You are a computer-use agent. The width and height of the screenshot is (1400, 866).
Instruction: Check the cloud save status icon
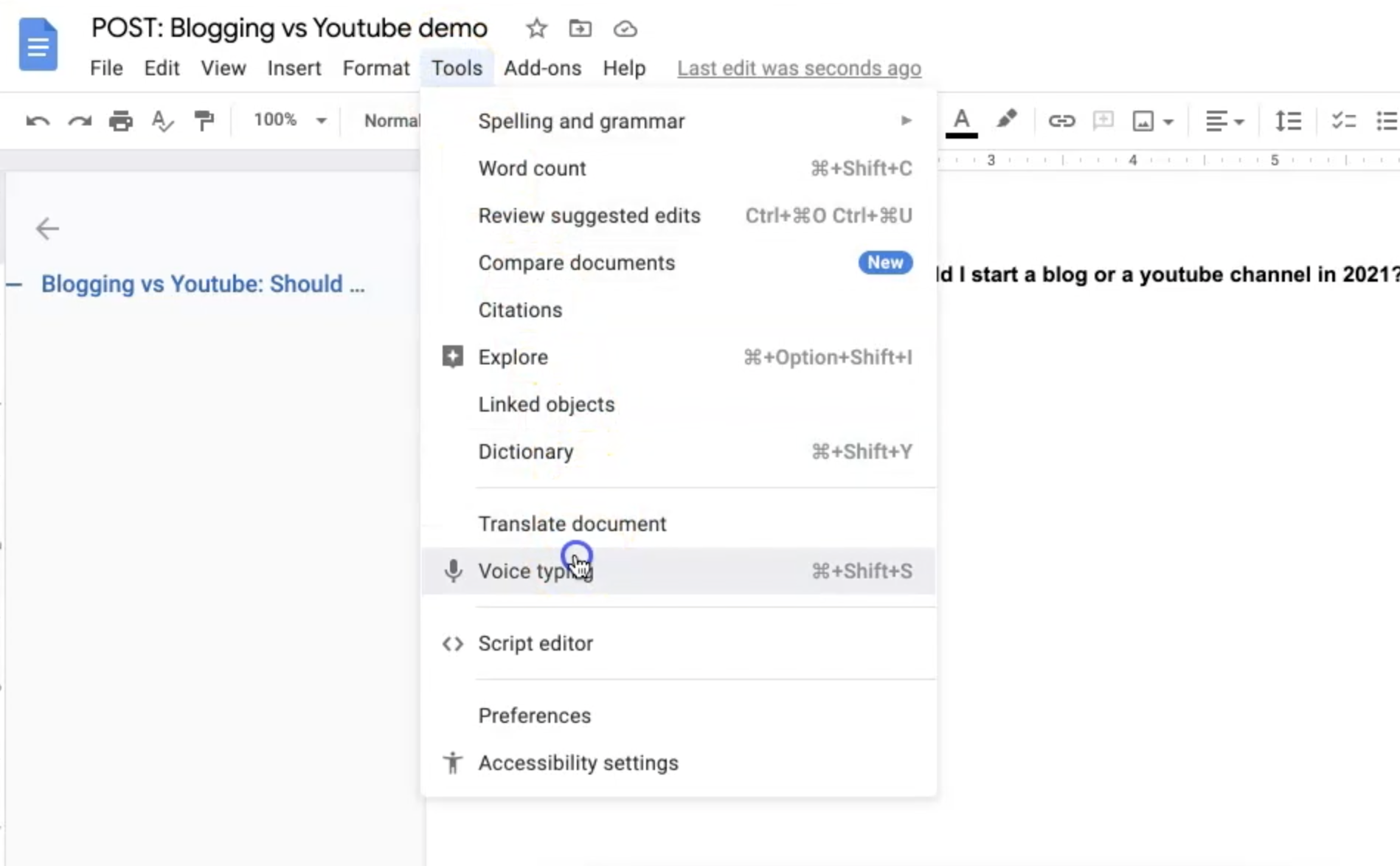(625, 29)
